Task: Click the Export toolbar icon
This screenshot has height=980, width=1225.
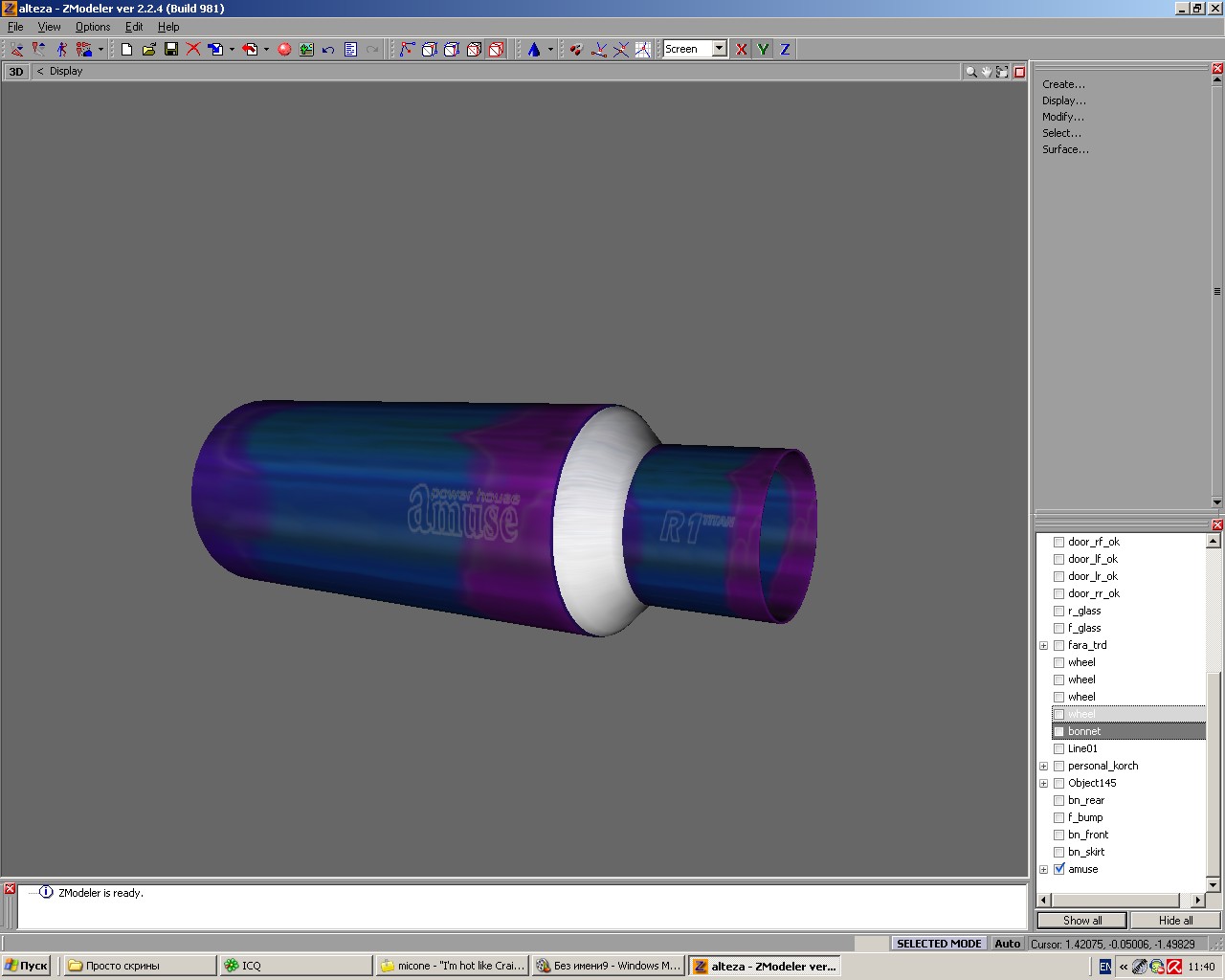Action: [x=250, y=49]
